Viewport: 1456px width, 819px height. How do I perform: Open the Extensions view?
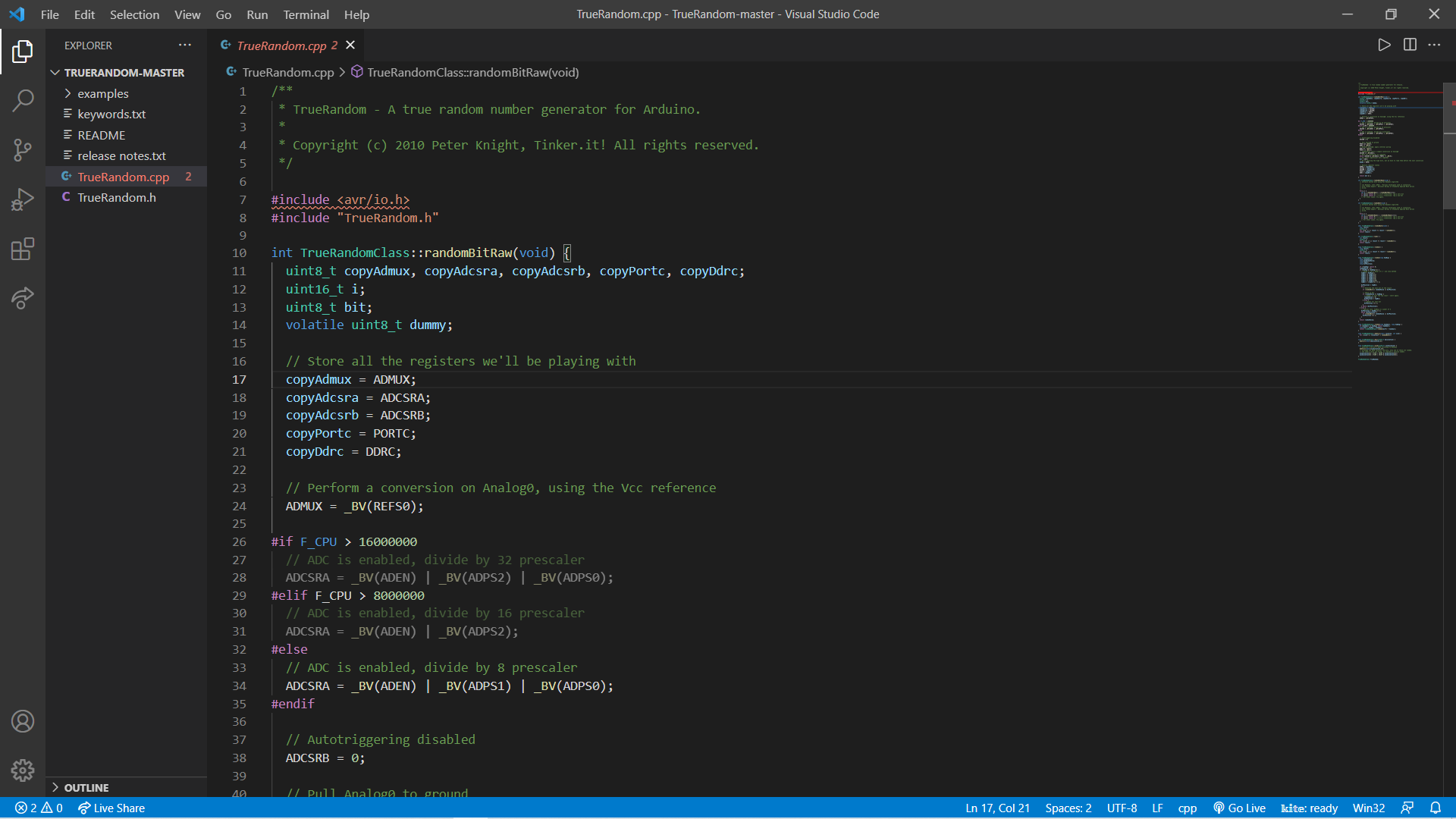click(x=23, y=249)
